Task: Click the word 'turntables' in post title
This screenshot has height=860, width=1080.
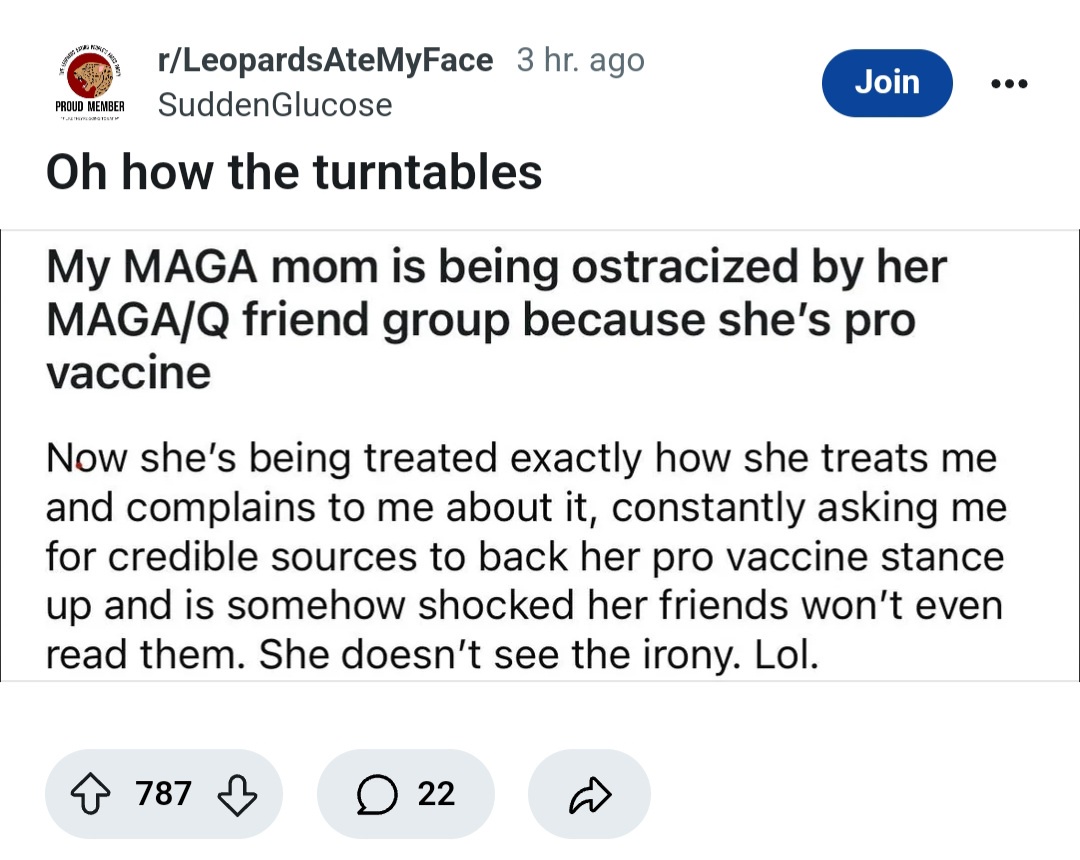Action: 428,171
